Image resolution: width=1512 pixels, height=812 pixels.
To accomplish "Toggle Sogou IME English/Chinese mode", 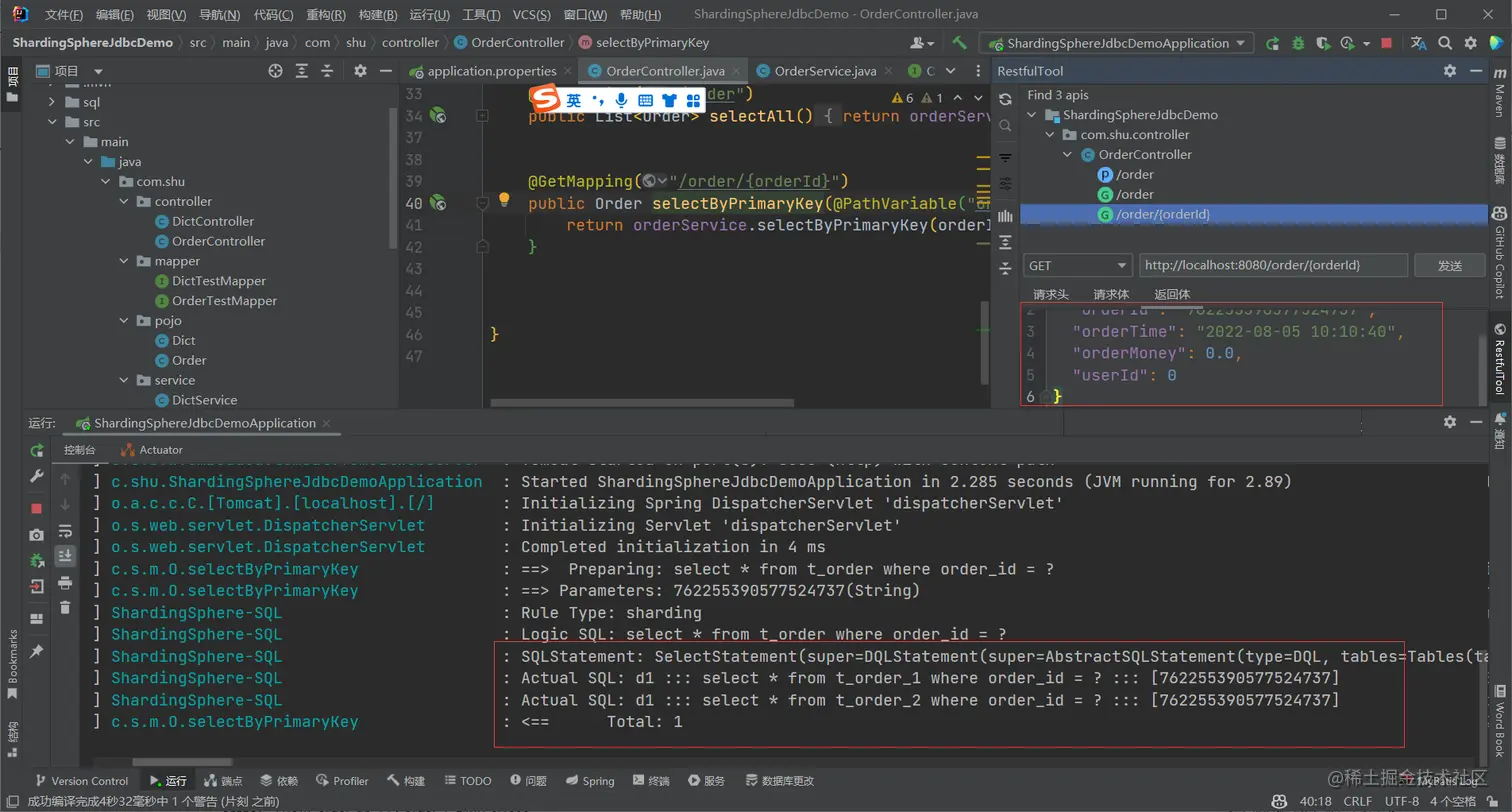I will pyautogui.click(x=573, y=100).
